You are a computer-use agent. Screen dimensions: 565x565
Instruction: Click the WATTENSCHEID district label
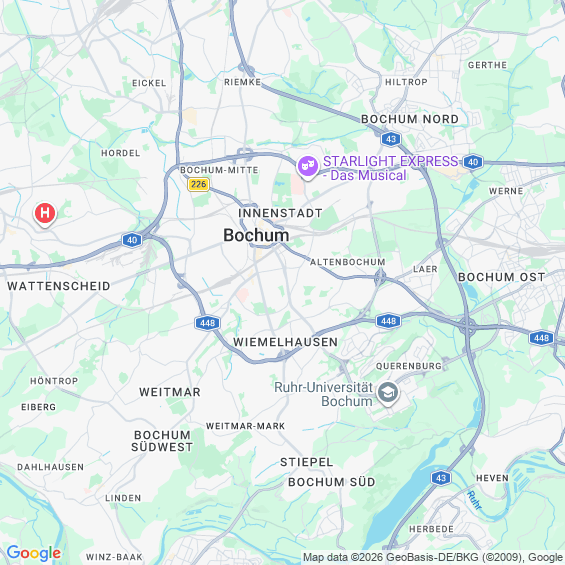(x=59, y=286)
